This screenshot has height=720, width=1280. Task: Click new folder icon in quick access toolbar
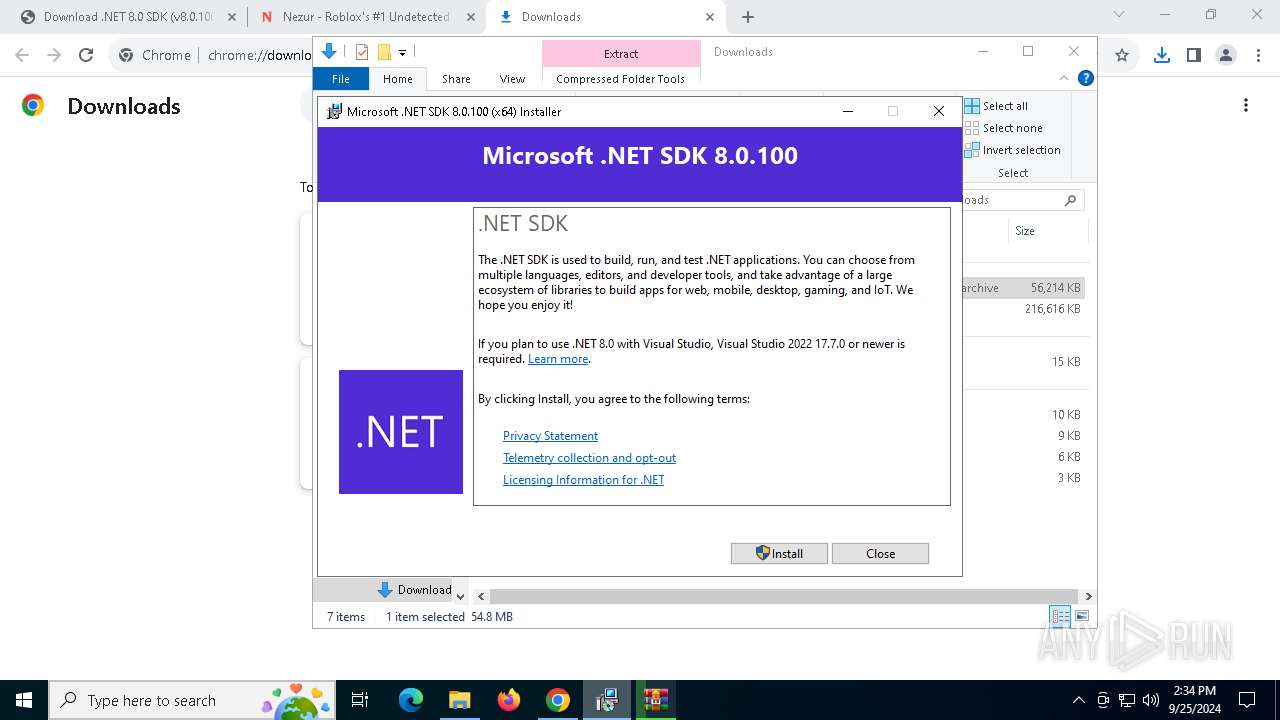384,52
